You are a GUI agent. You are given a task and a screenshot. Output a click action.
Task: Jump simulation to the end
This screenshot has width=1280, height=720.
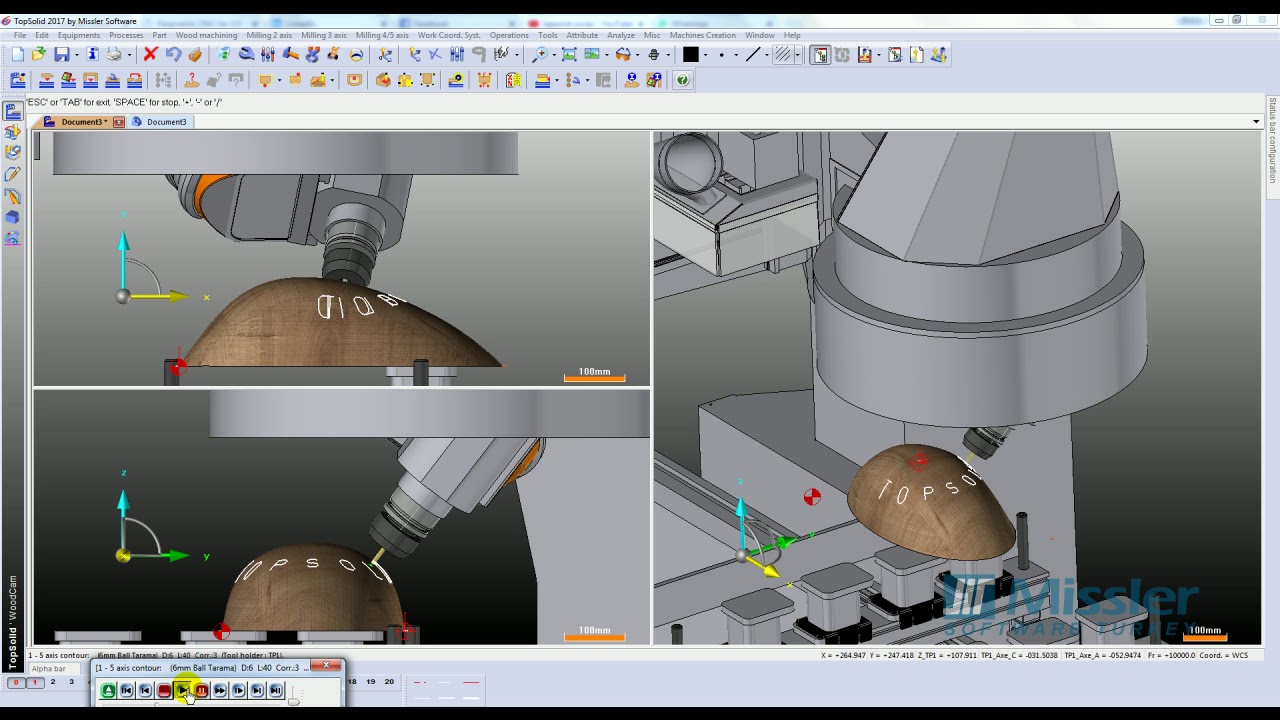tap(276, 690)
